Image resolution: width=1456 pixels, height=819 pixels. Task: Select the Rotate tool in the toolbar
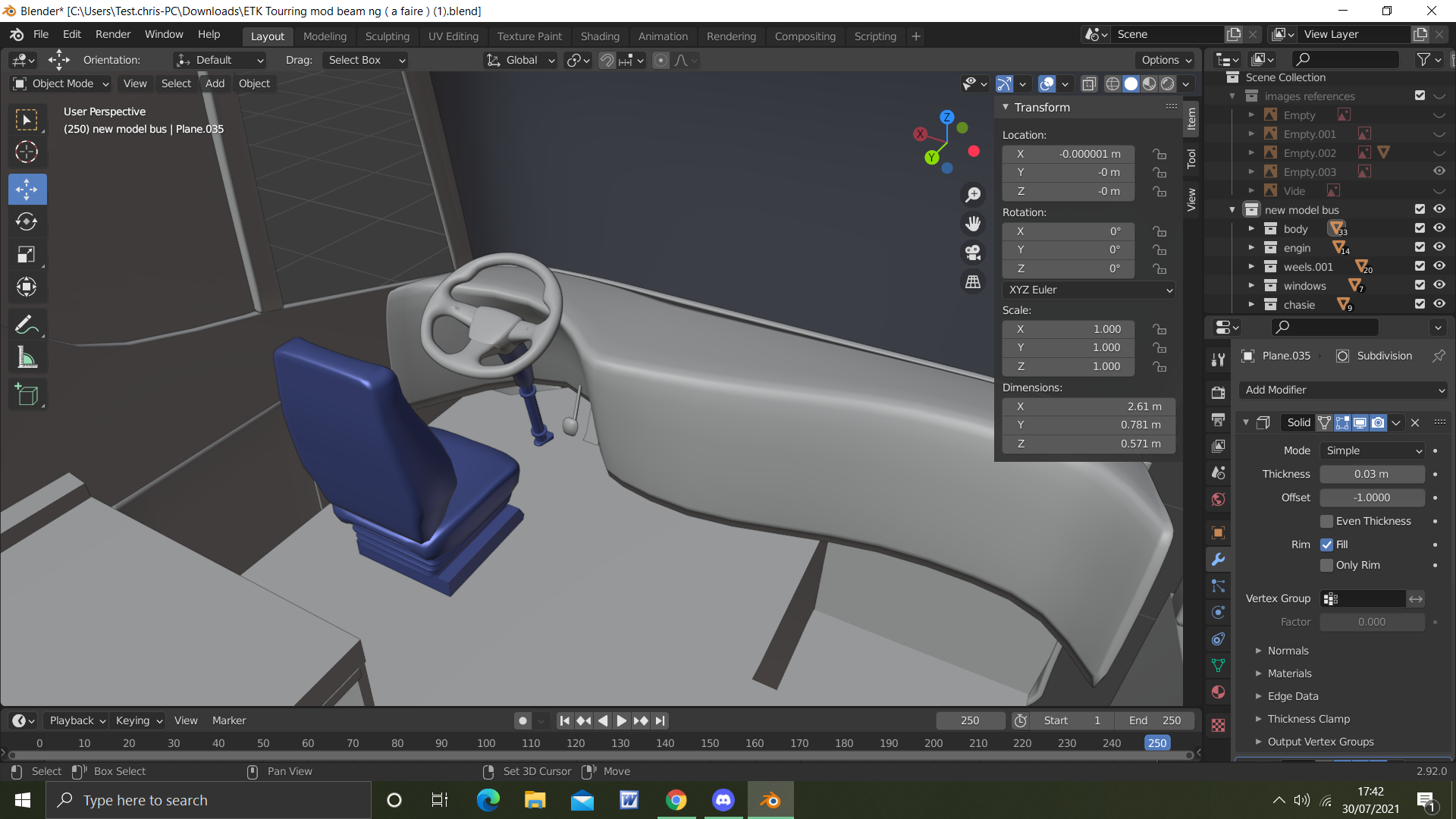pyautogui.click(x=27, y=221)
